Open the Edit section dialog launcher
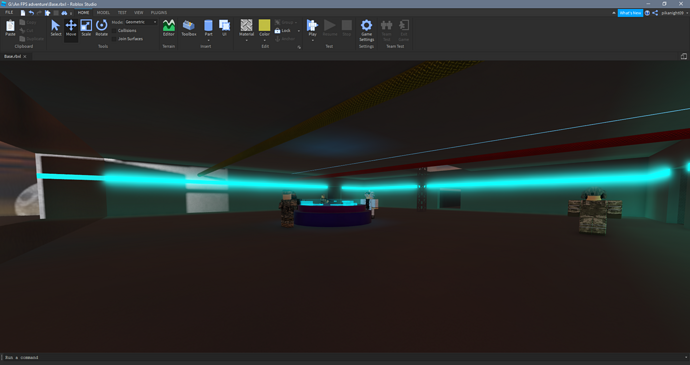The image size is (690, 365). pos(299,47)
